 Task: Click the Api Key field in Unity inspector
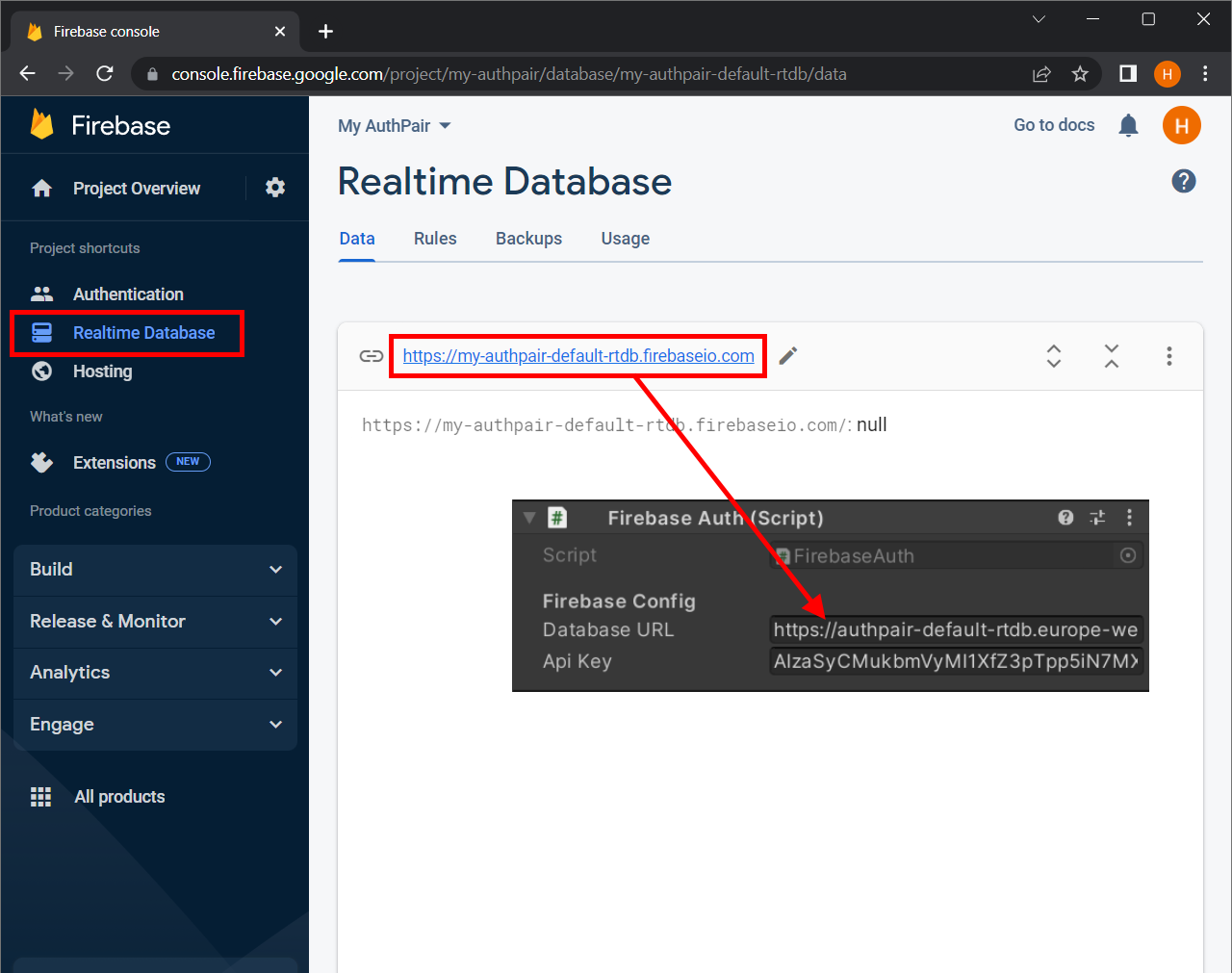click(956, 662)
